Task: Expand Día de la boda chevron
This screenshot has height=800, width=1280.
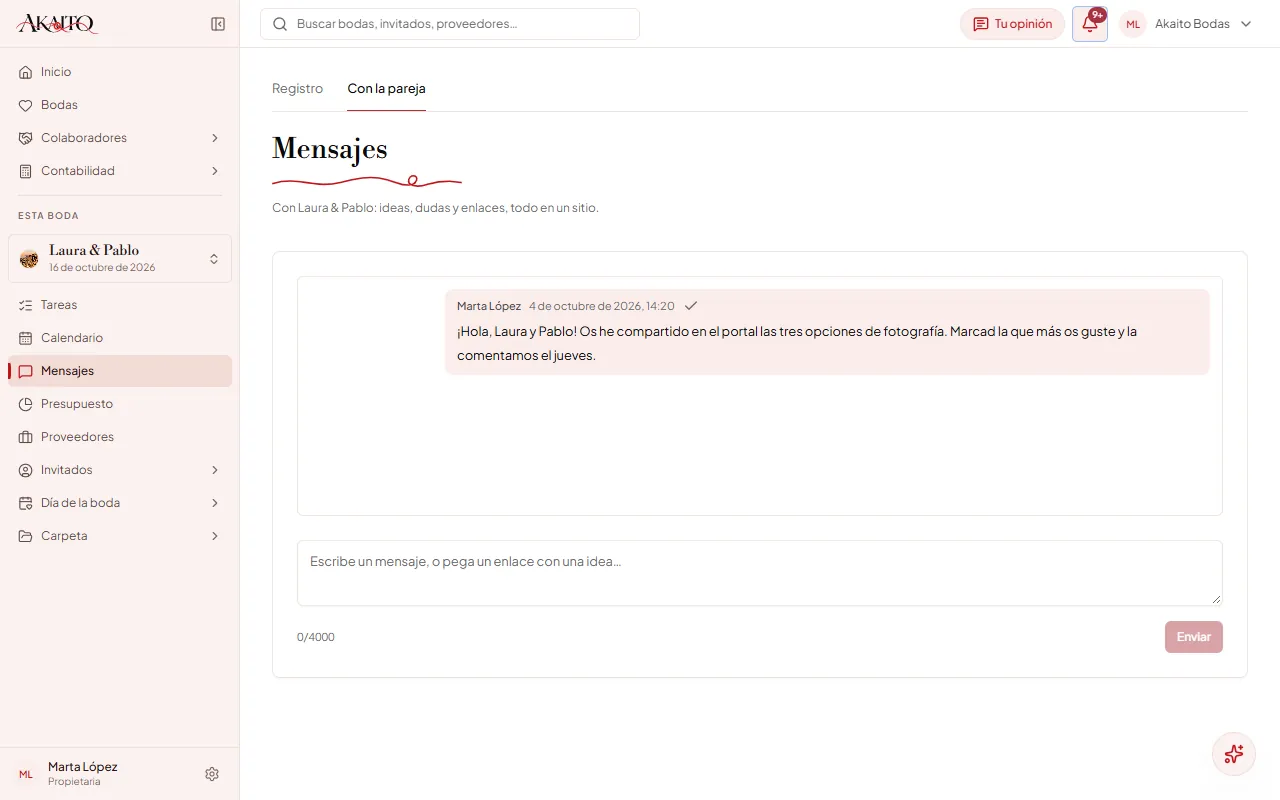Action: point(214,503)
